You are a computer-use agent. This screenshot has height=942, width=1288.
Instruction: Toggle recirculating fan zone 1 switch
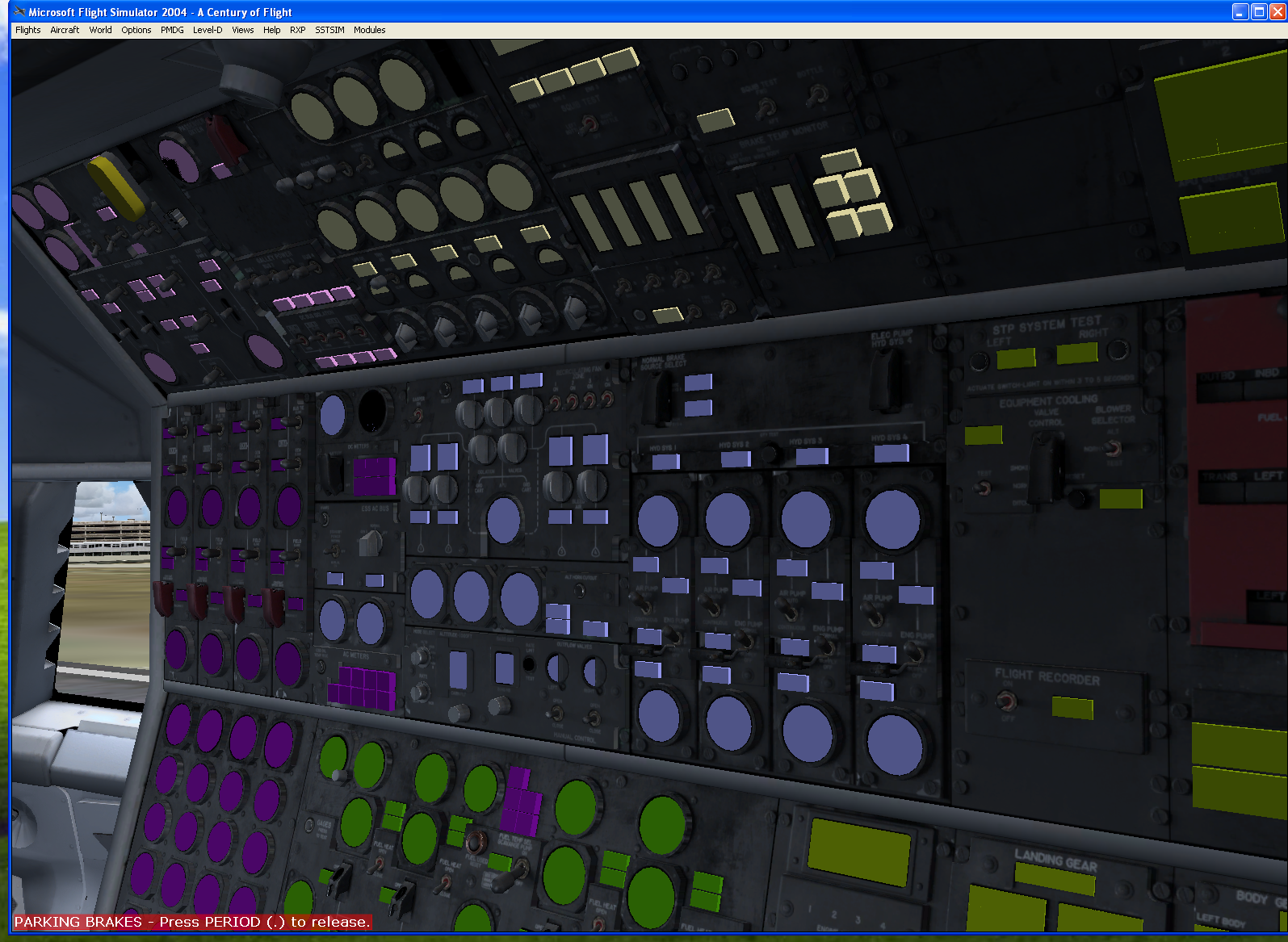click(x=556, y=402)
